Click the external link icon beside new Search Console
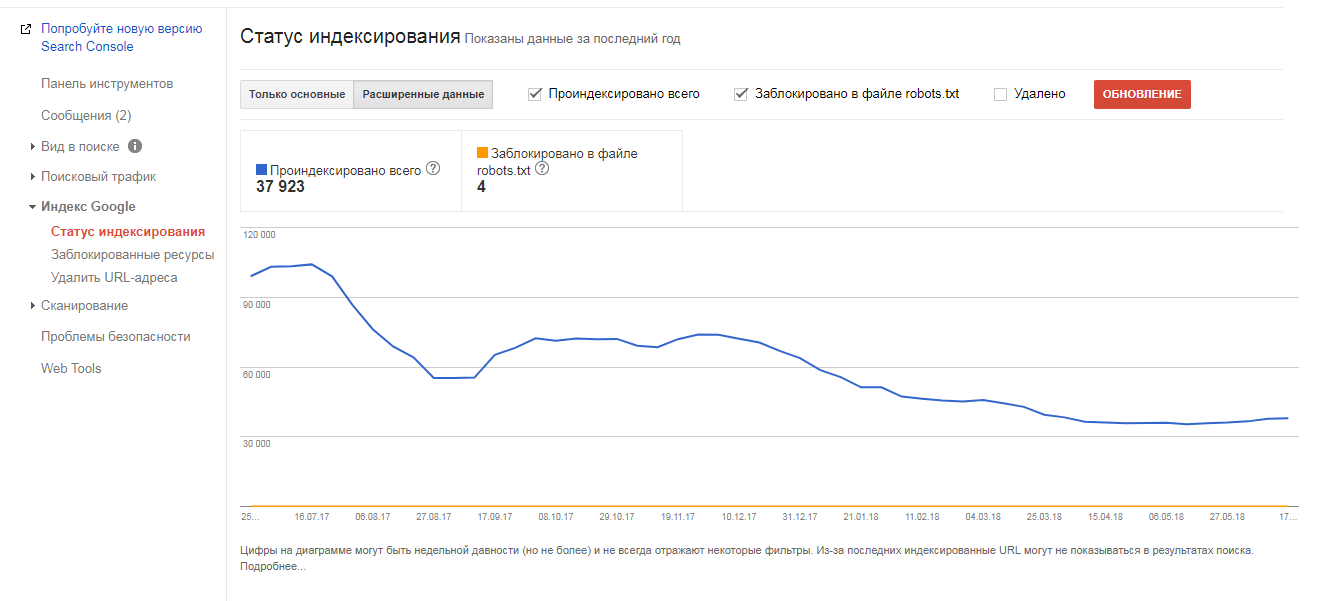This screenshot has height=601, width=1319. [x=26, y=29]
